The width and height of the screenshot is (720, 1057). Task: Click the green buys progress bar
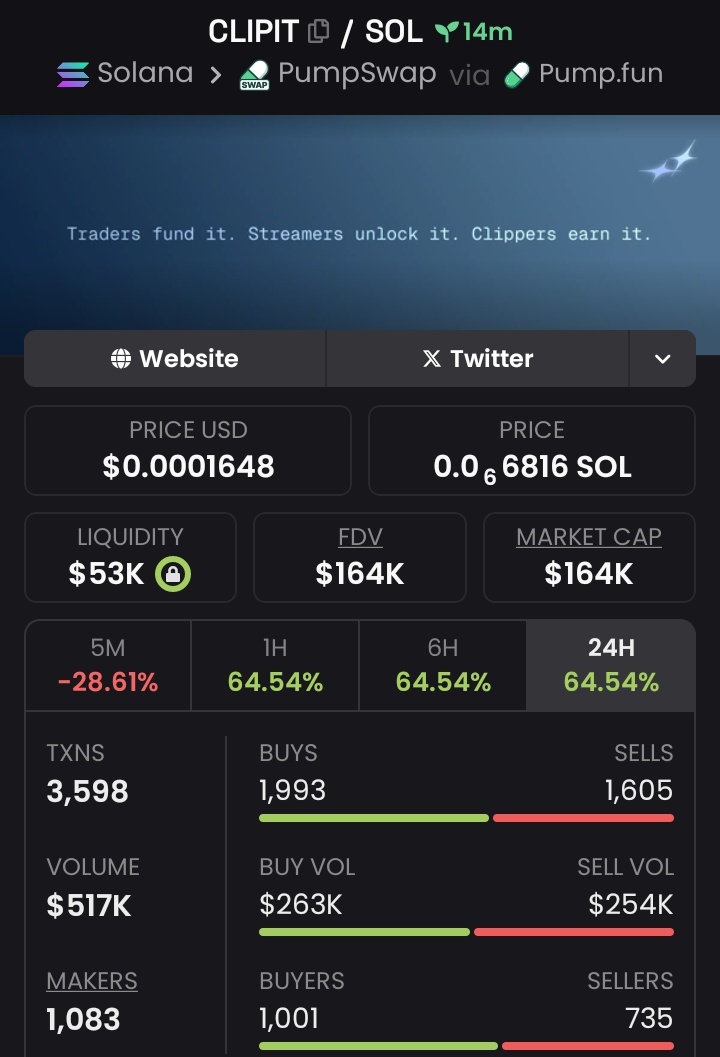[x=374, y=818]
